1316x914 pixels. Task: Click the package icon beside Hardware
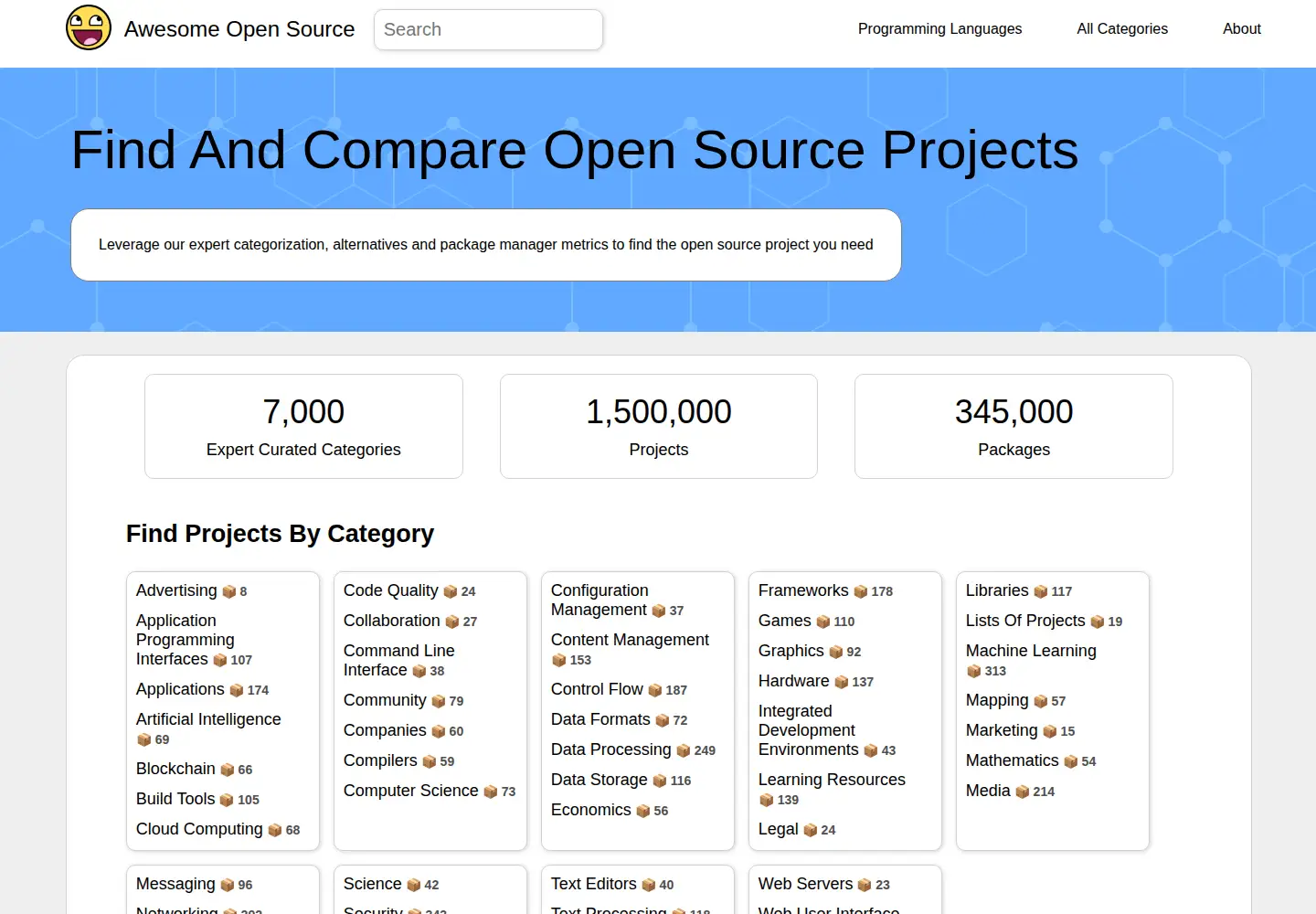842,682
